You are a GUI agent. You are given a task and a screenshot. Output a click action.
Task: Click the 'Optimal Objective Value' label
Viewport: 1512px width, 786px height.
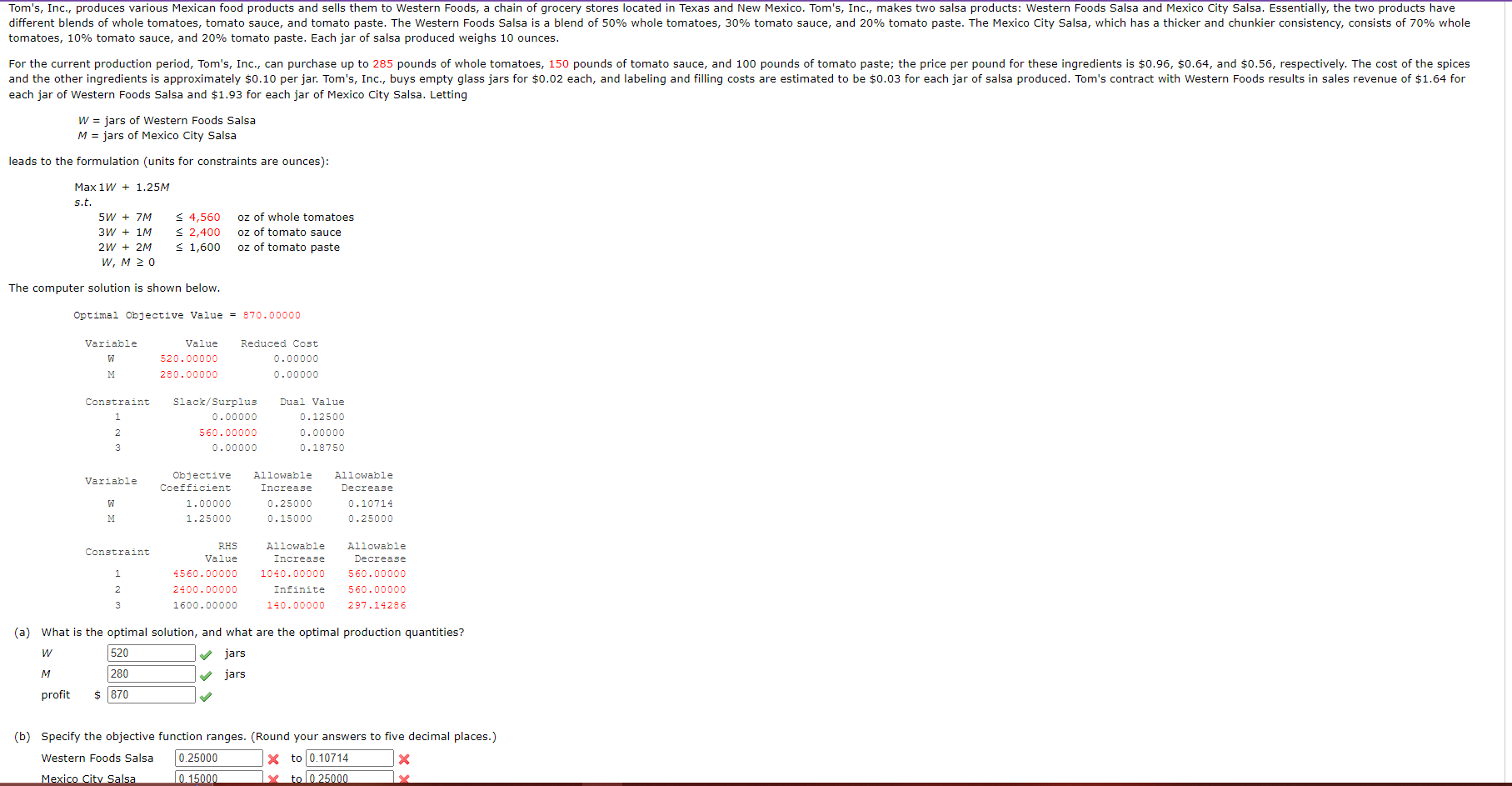point(148,316)
